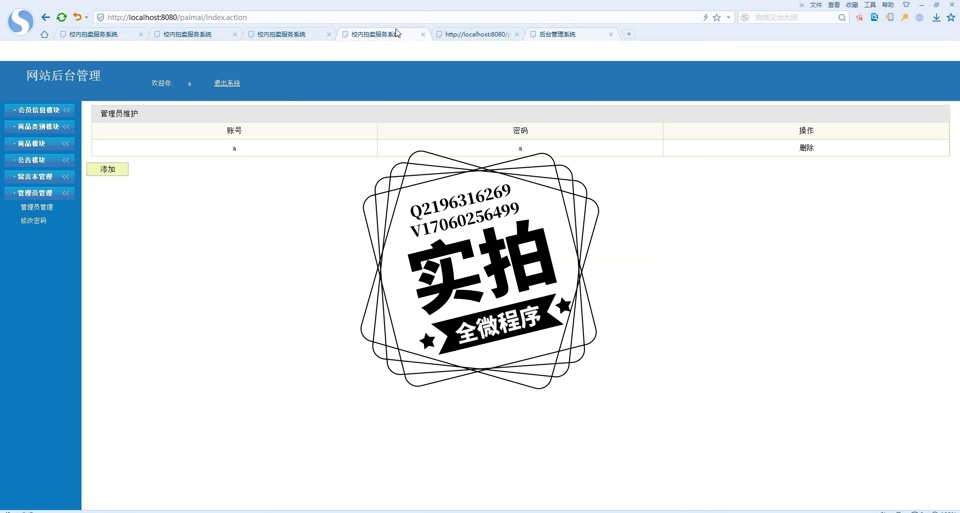Open the 修改密码 sidebar link
Image resolution: width=960 pixels, height=513 pixels.
(x=33, y=221)
